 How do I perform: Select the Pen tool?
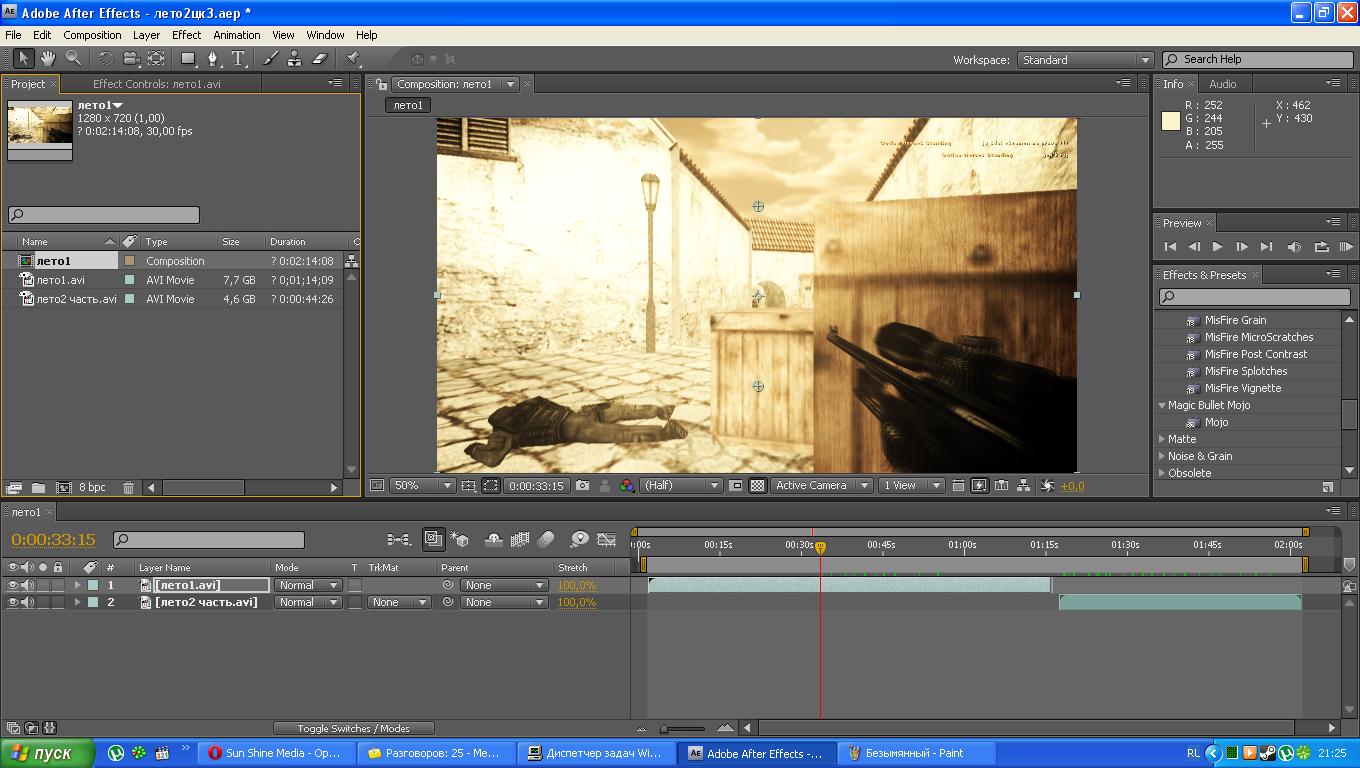(212, 59)
